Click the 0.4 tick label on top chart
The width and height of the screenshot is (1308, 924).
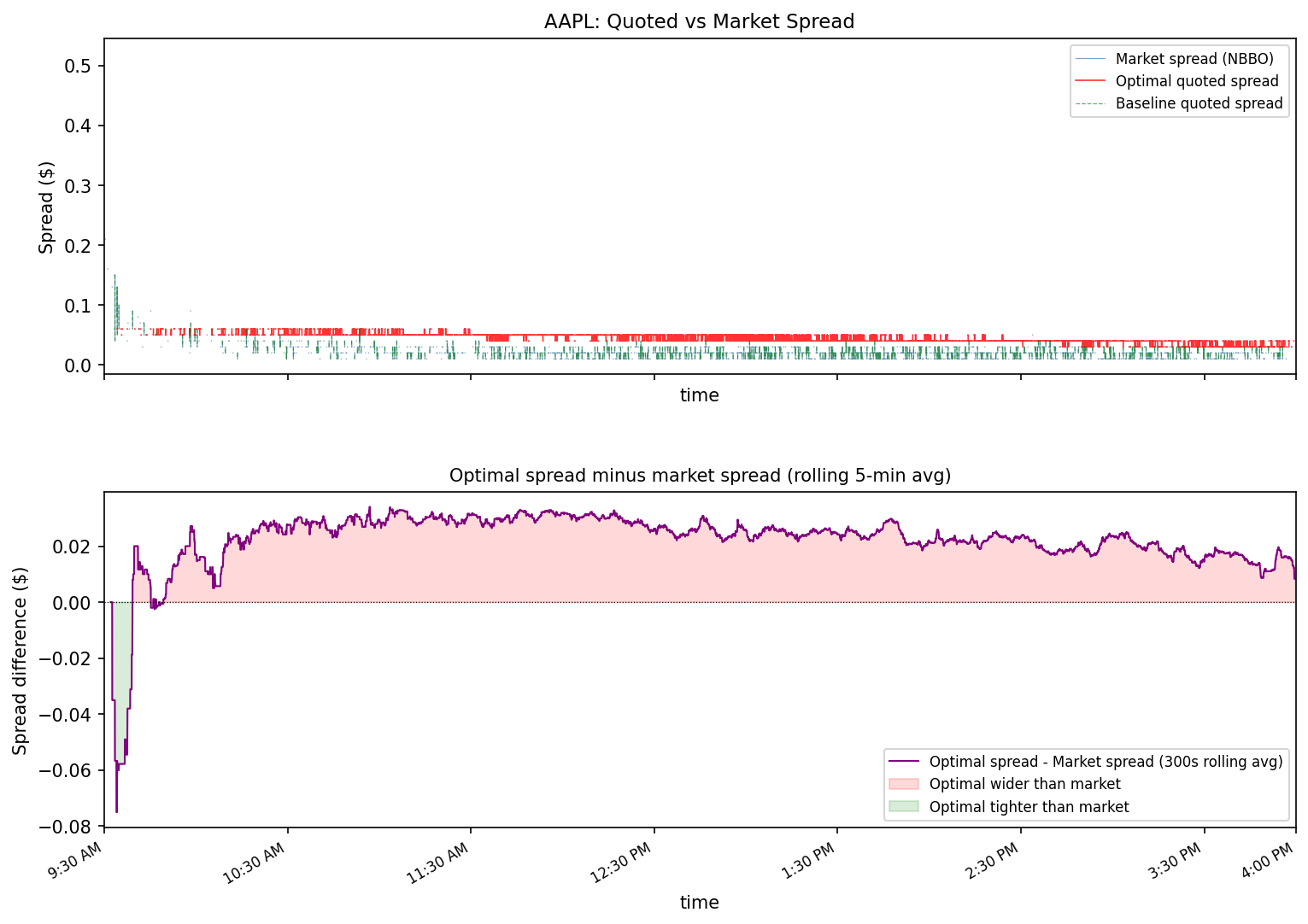pos(78,126)
